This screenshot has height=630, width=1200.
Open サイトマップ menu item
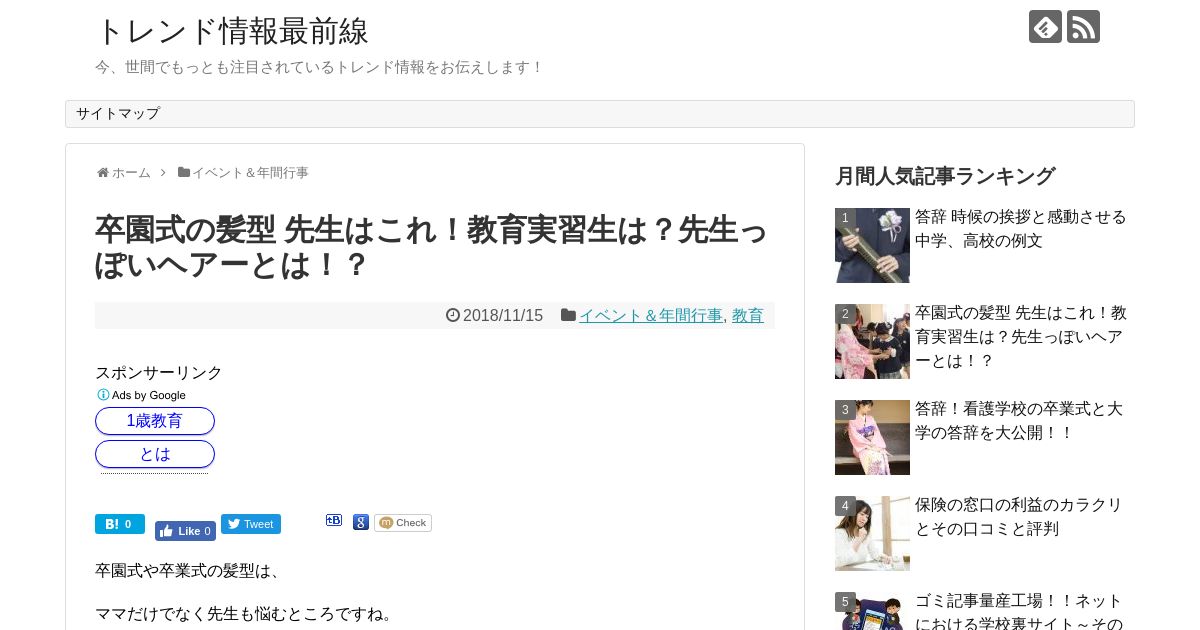(118, 114)
